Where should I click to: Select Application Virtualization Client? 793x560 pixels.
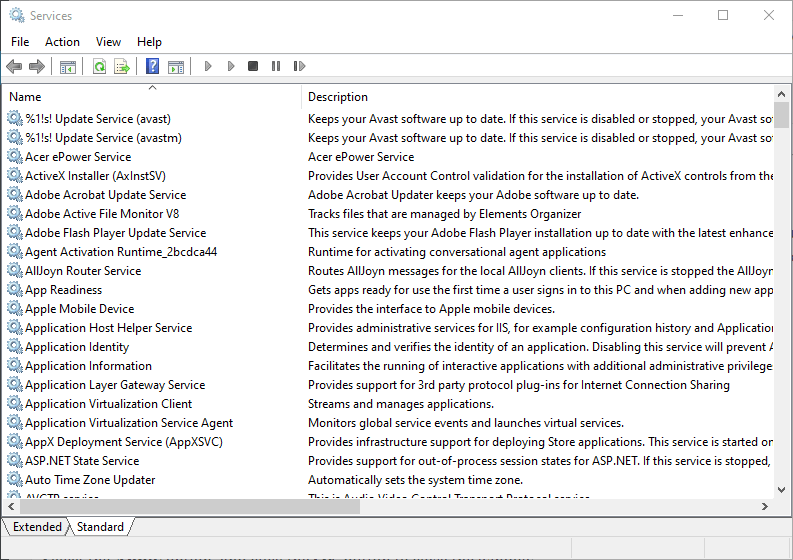108,404
